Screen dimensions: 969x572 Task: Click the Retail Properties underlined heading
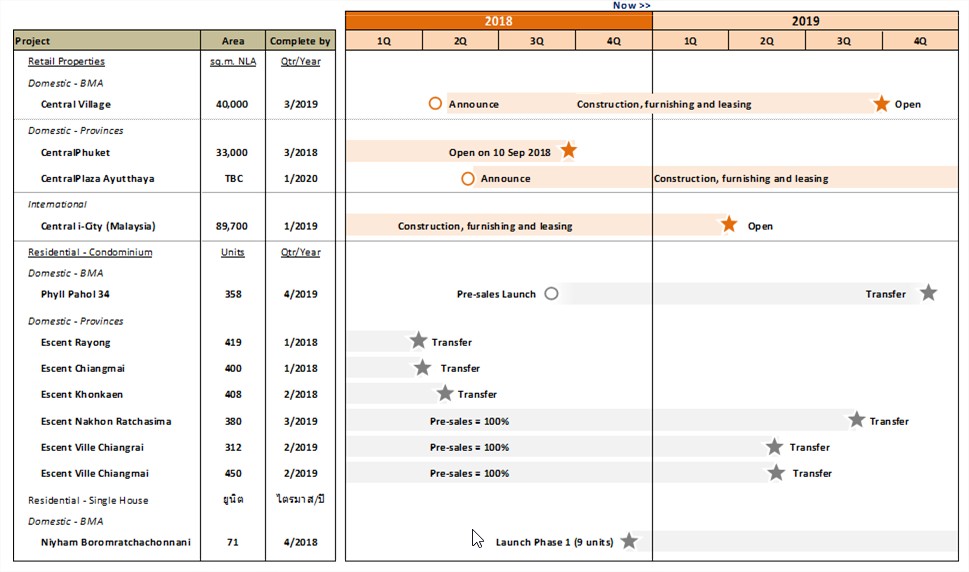click(x=66, y=61)
